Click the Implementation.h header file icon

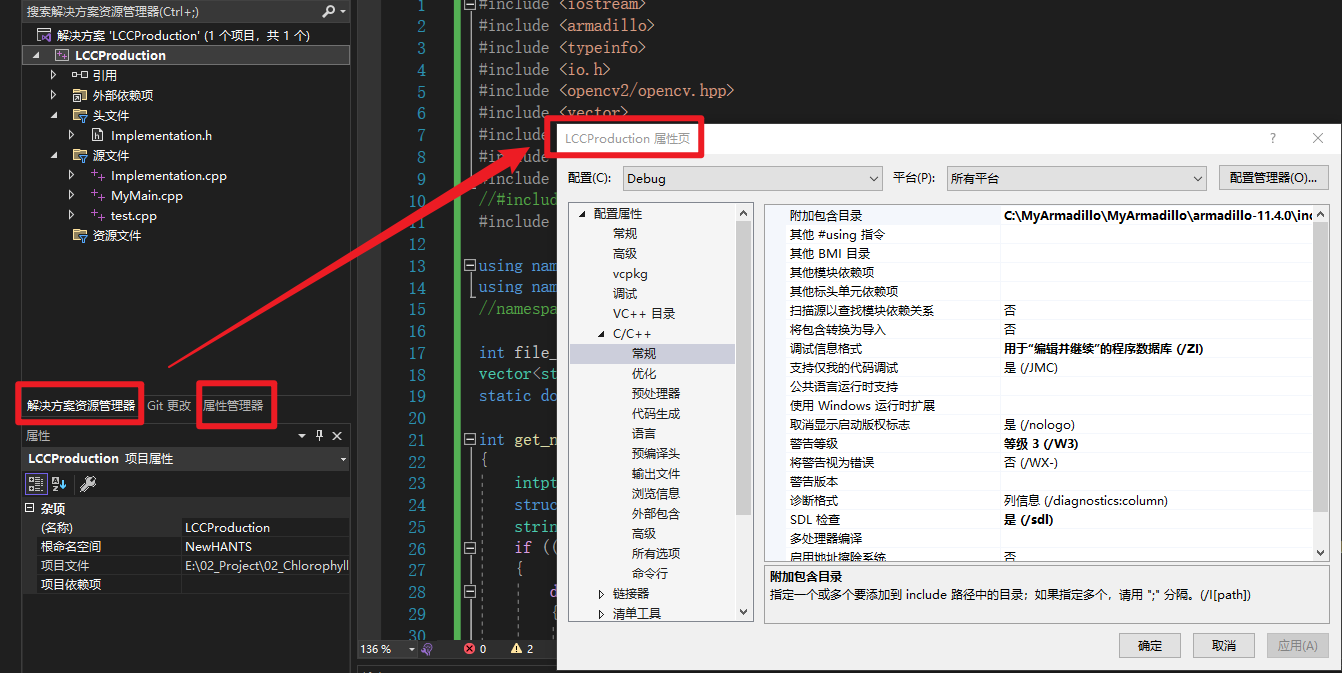tap(98, 135)
